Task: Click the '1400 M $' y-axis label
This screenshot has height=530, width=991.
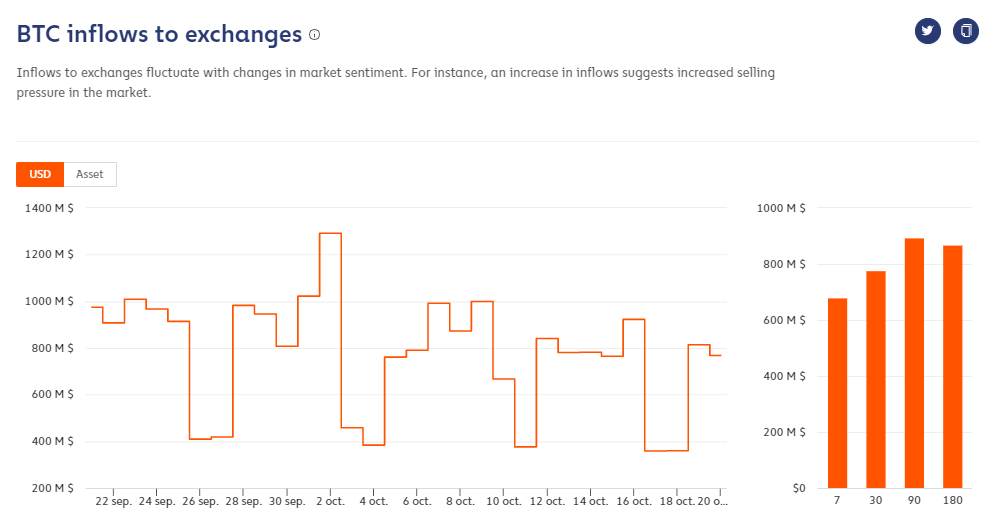Action: (50, 208)
